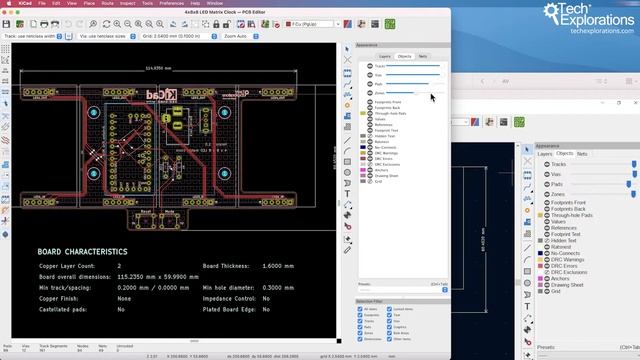Toggle visibility of DRC Warnings

pos(370,153)
